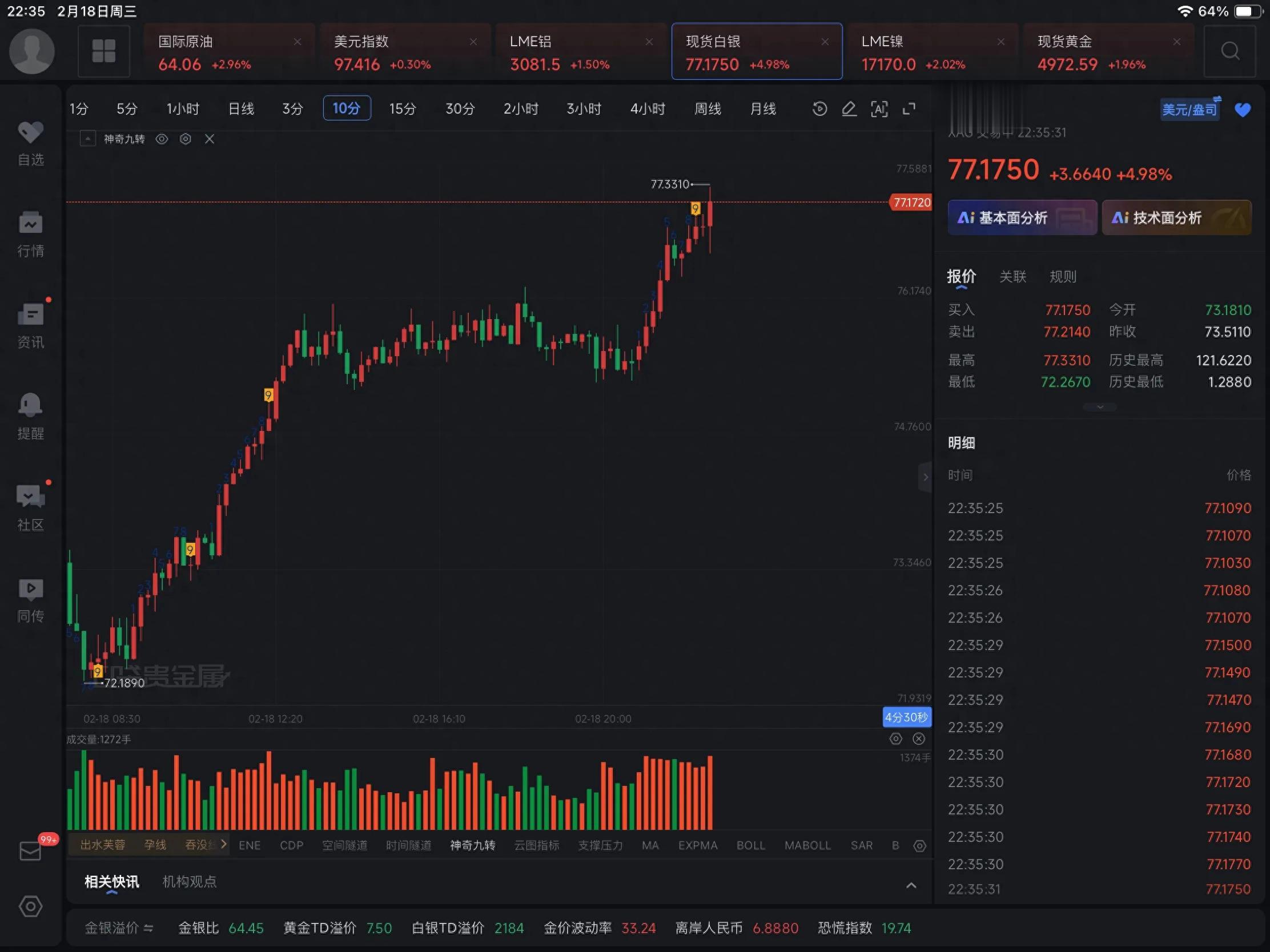
Task: Collapse the right panel arrow
Action: pos(925,477)
